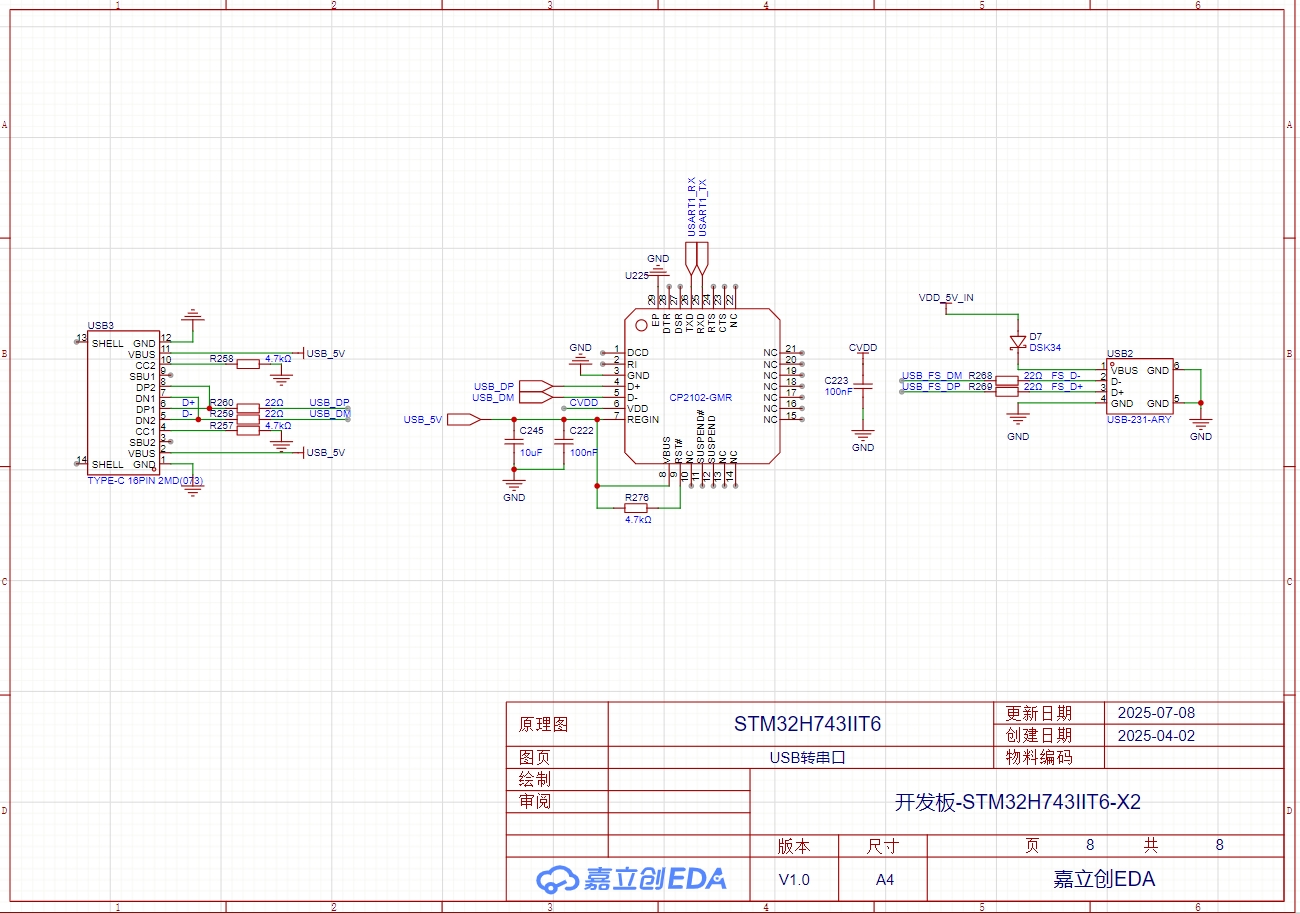
Task: Click the USB_5V net port feeding REGIN
Action: tap(463, 420)
